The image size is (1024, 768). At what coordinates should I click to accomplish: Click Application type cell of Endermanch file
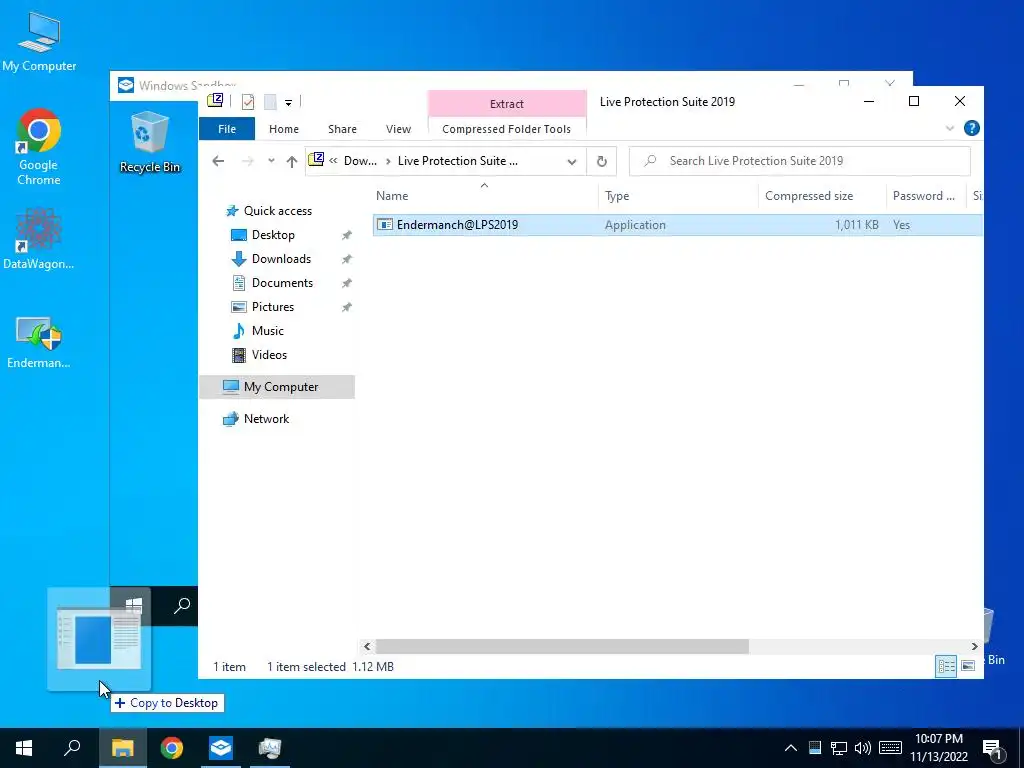click(635, 225)
